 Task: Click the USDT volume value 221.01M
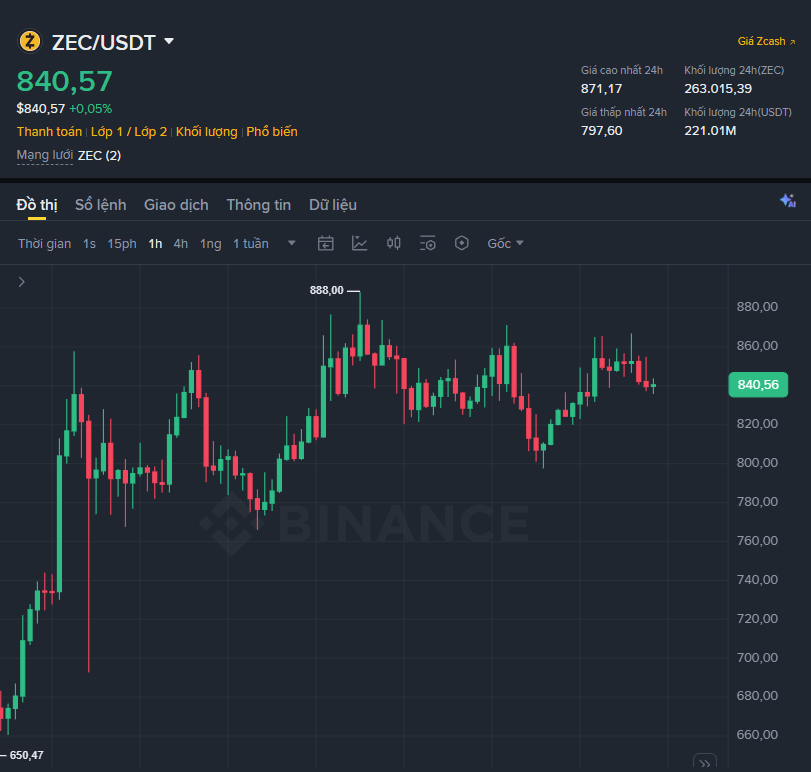coord(710,131)
